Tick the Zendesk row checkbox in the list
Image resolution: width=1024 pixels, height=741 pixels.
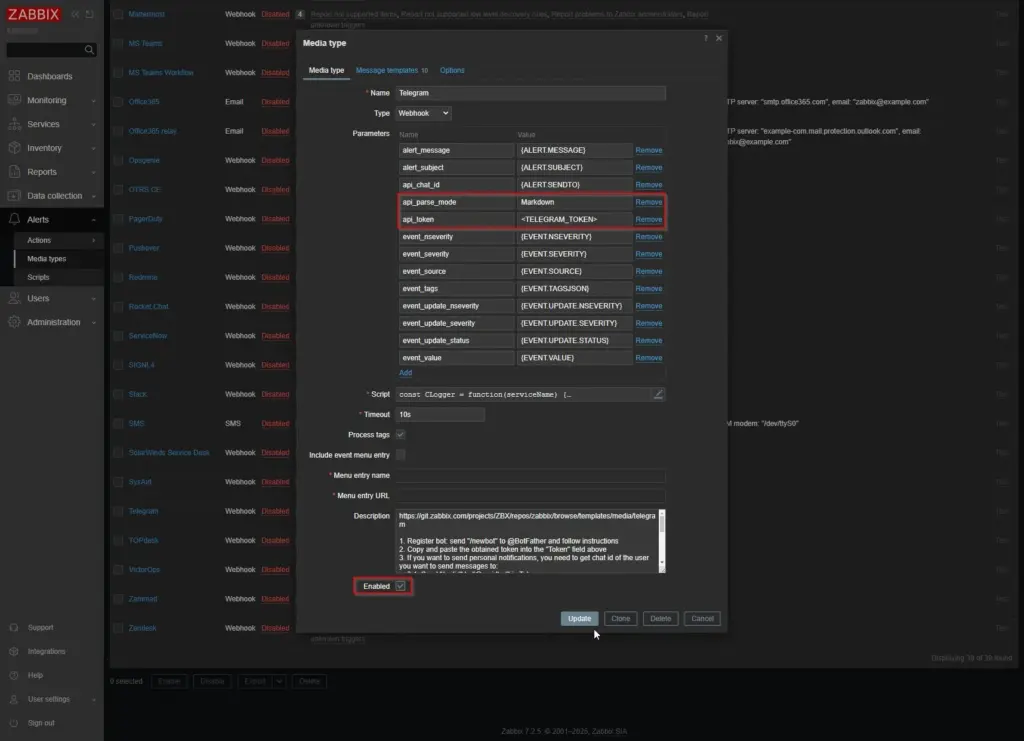coord(118,628)
